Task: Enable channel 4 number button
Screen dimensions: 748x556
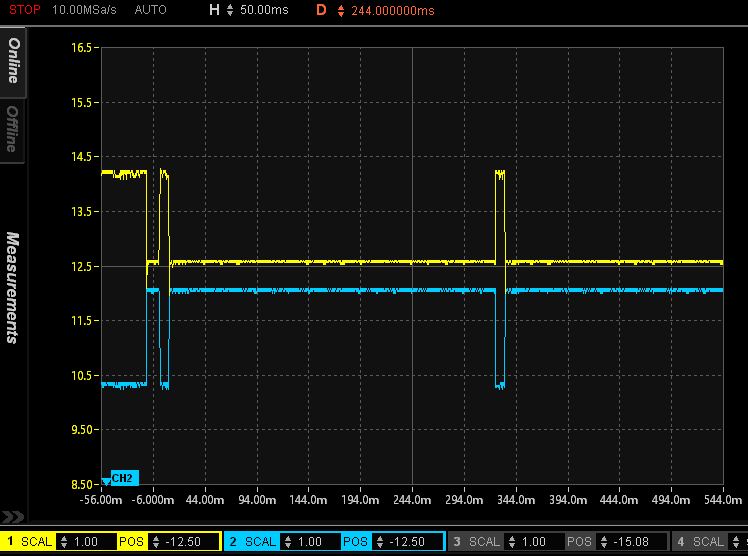Action: [680, 542]
